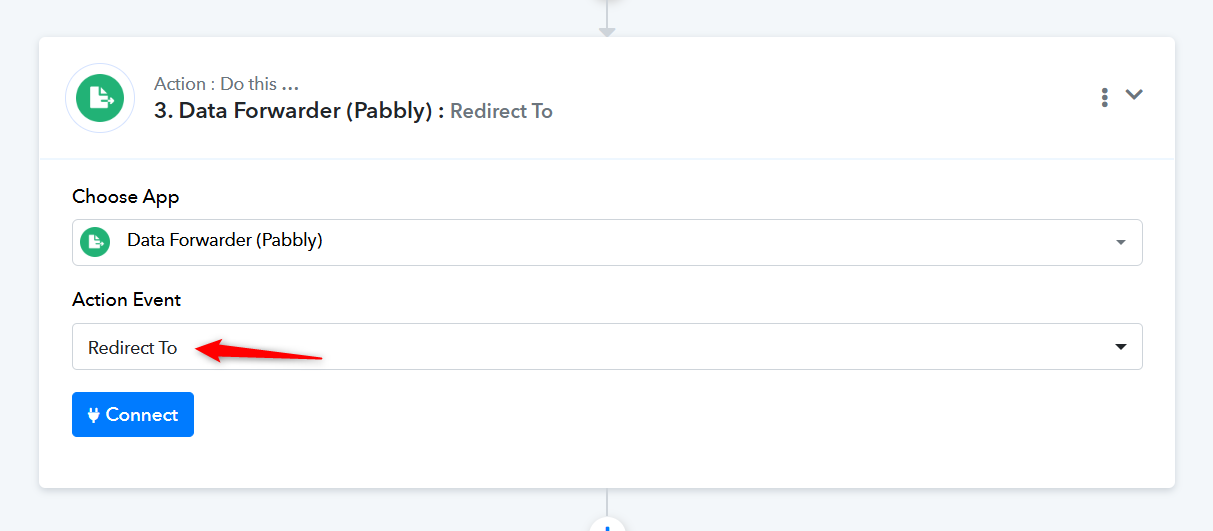Add a new step with the plus icon below

pyautogui.click(x=607, y=525)
